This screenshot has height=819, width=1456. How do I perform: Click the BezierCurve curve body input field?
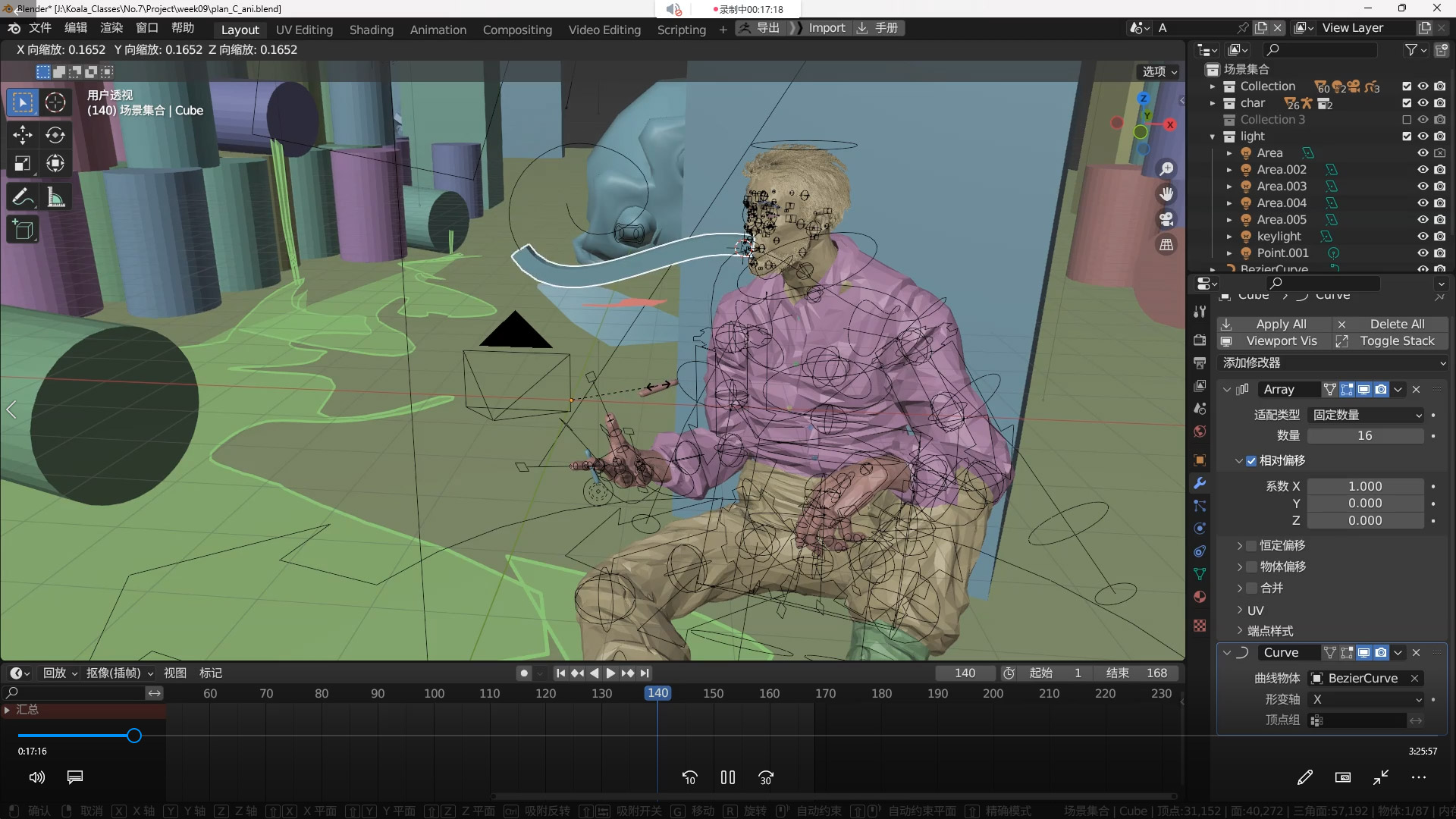coord(1364,678)
